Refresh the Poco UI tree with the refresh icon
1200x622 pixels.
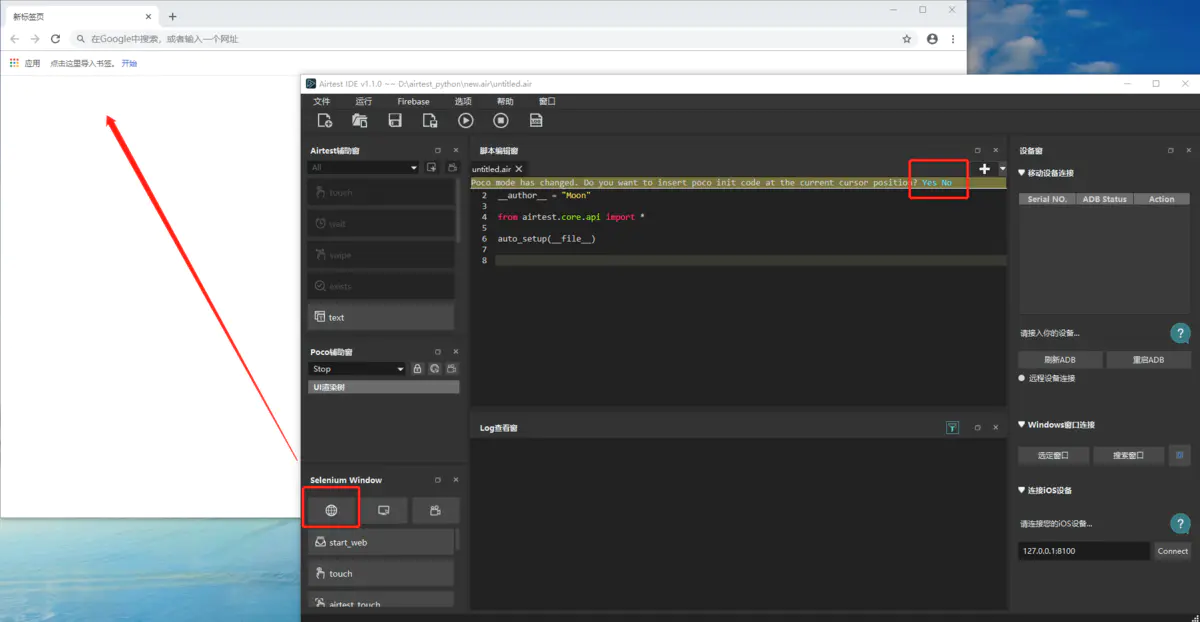pos(434,368)
